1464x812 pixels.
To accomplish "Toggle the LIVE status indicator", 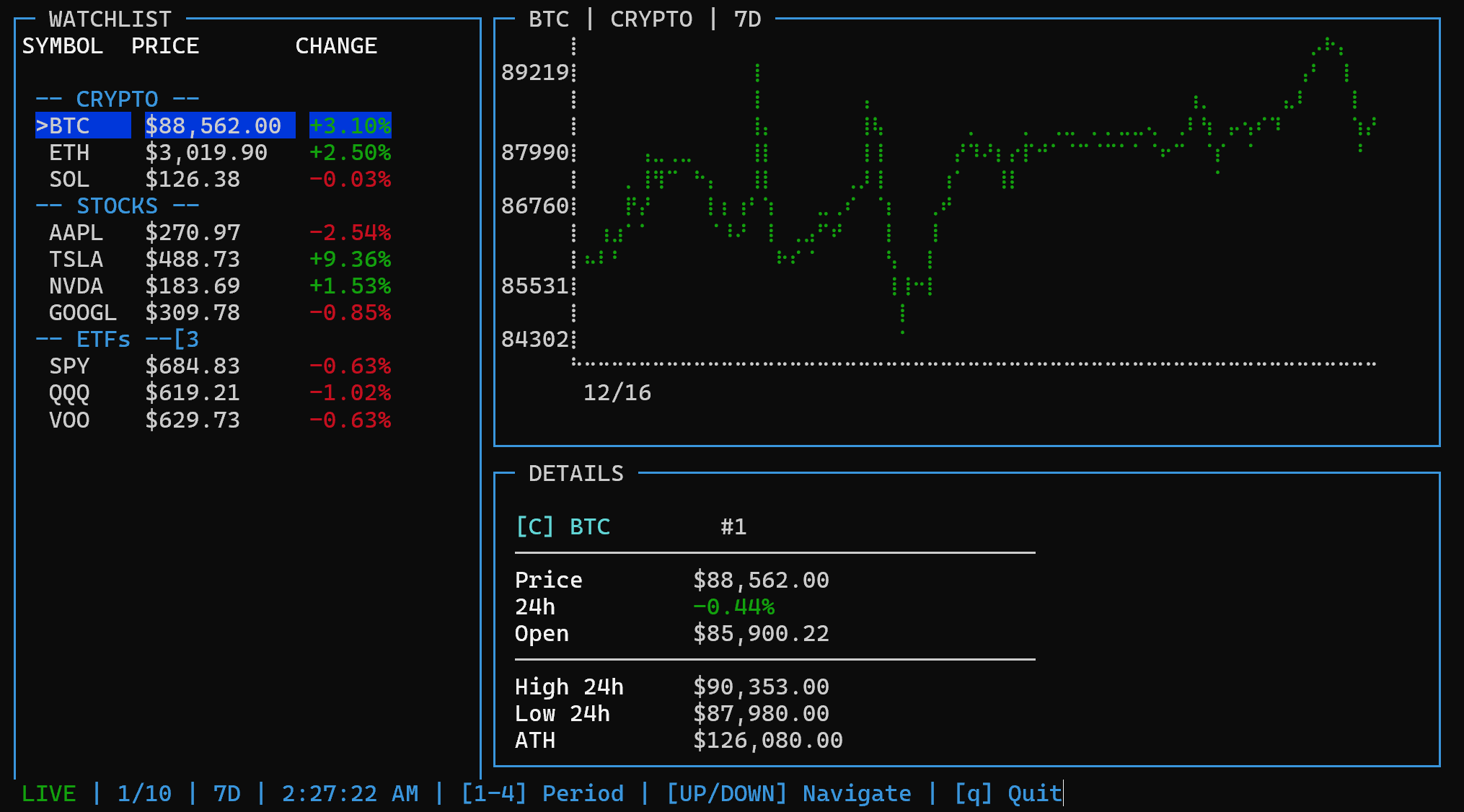I will coord(48,793).
